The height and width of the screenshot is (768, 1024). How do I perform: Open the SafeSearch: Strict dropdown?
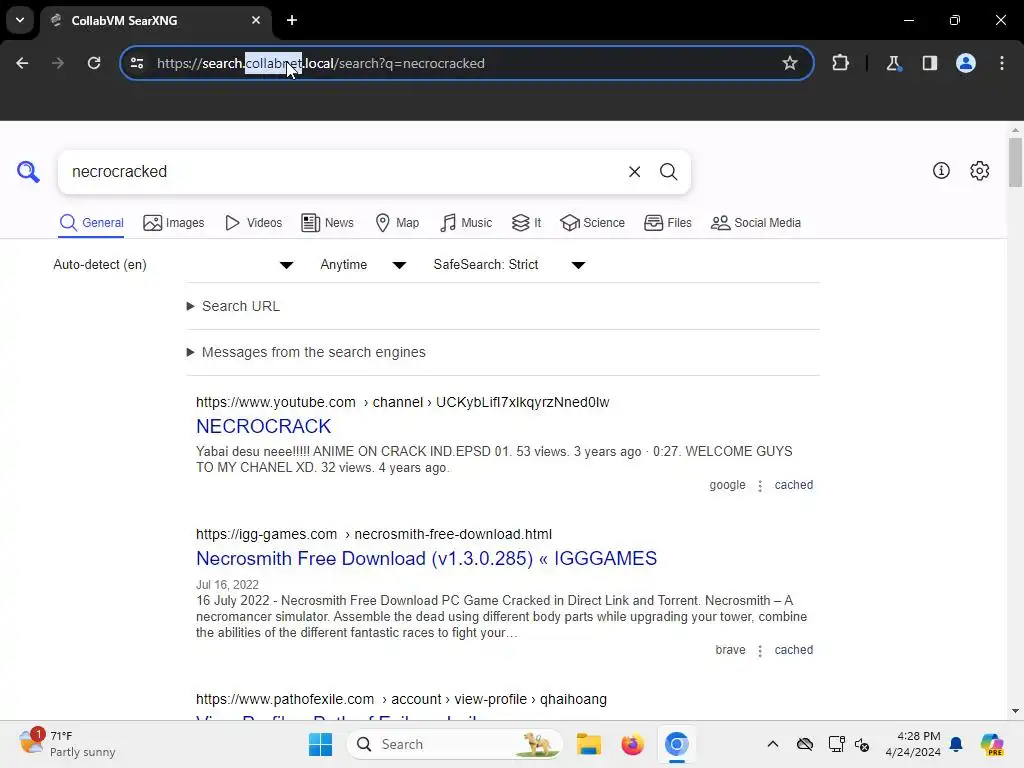(x=509, y=264)
